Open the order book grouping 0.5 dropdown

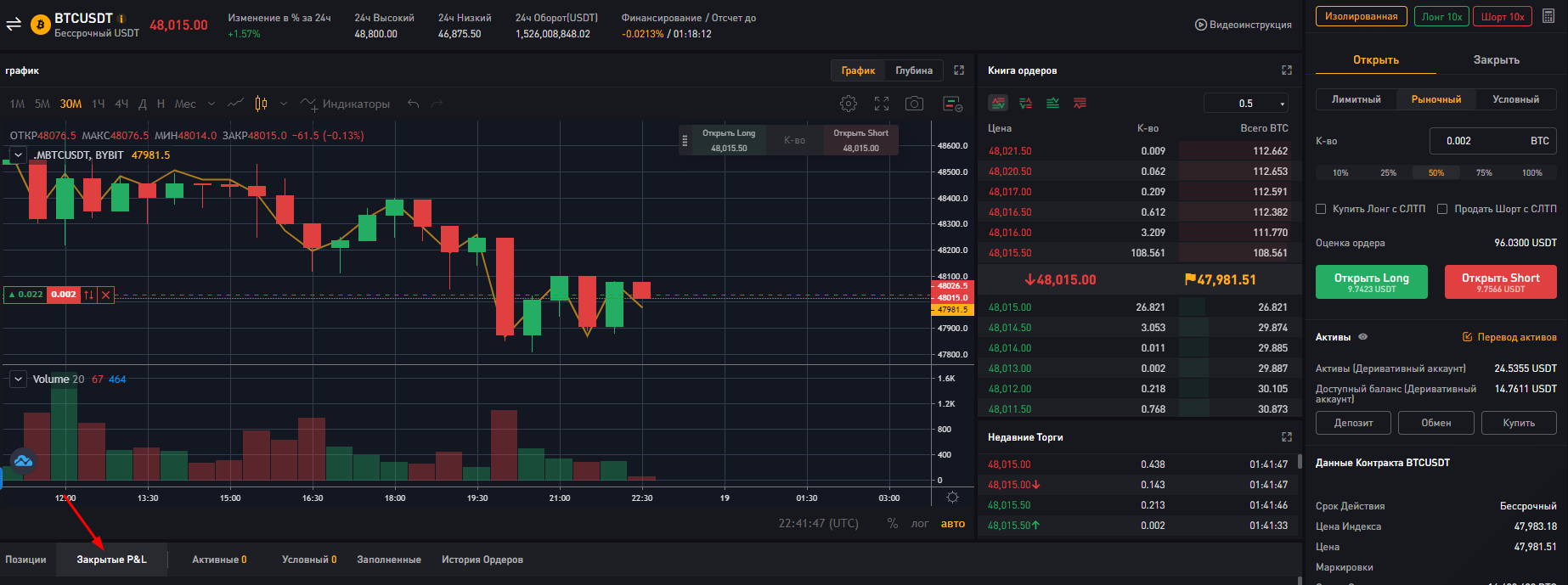pyautogui.click(x=1246, y=104)
